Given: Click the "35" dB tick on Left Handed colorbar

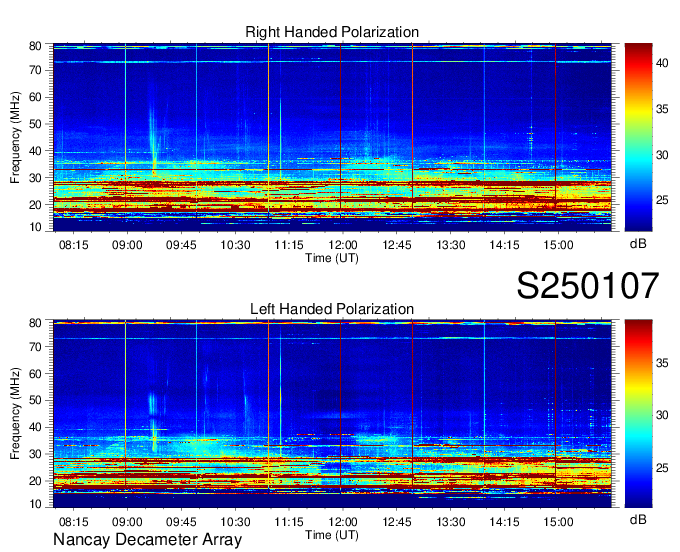Looking at the screenshot, I should pos(662,363).
